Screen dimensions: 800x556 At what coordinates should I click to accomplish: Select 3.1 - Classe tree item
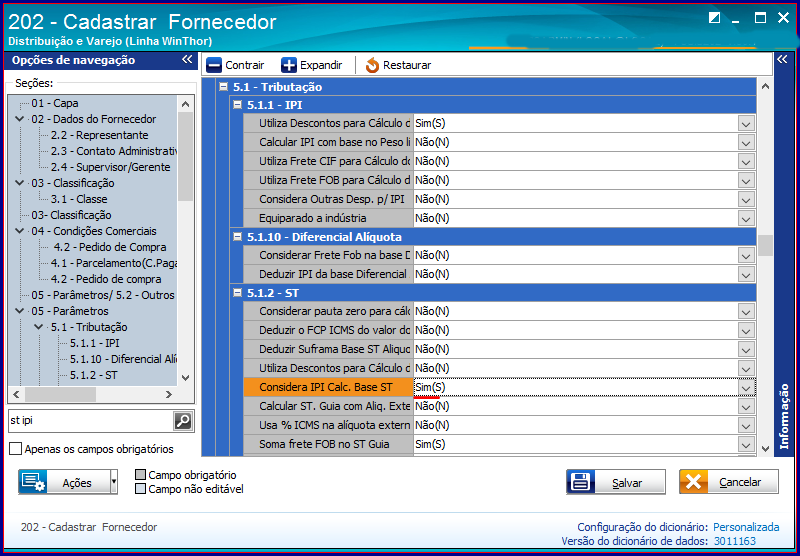click(x=79, y=199)
